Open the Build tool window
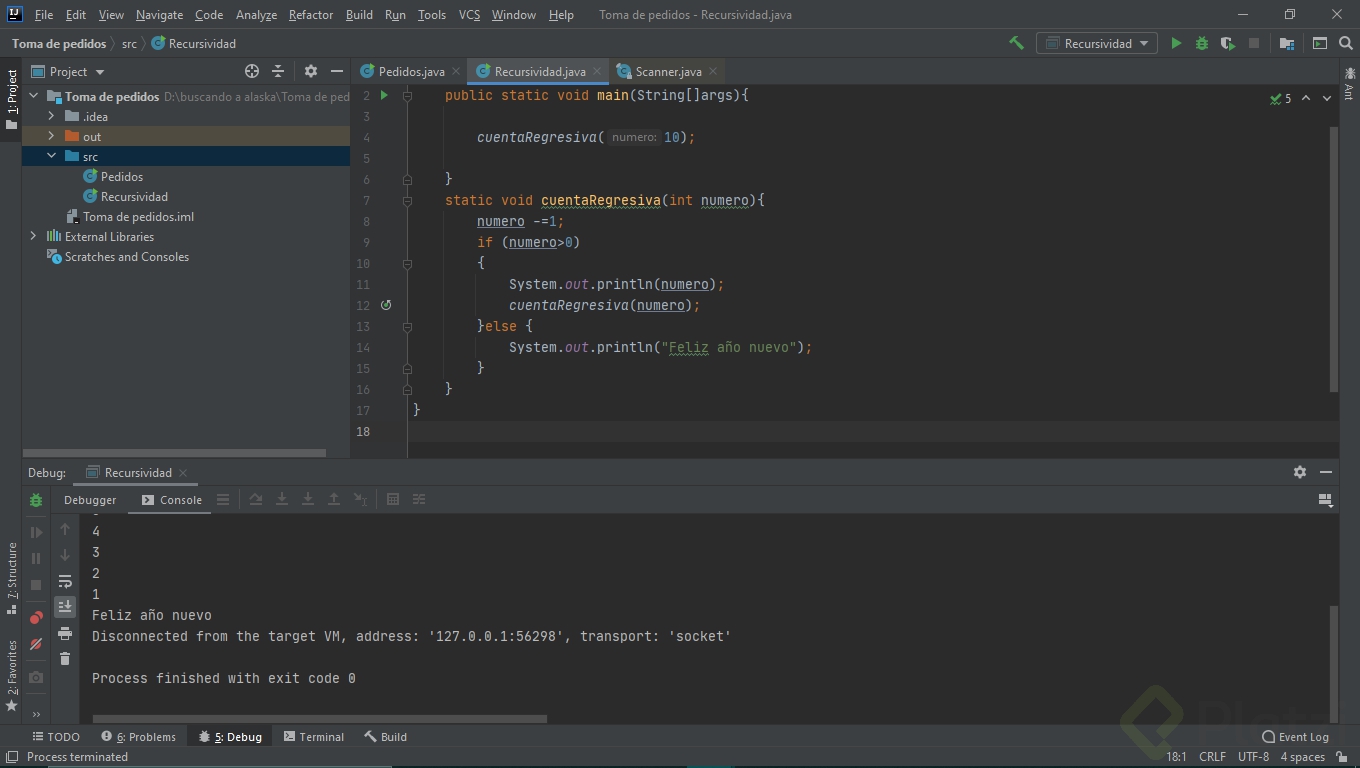The image size is (1360, 768). point(385,736)
